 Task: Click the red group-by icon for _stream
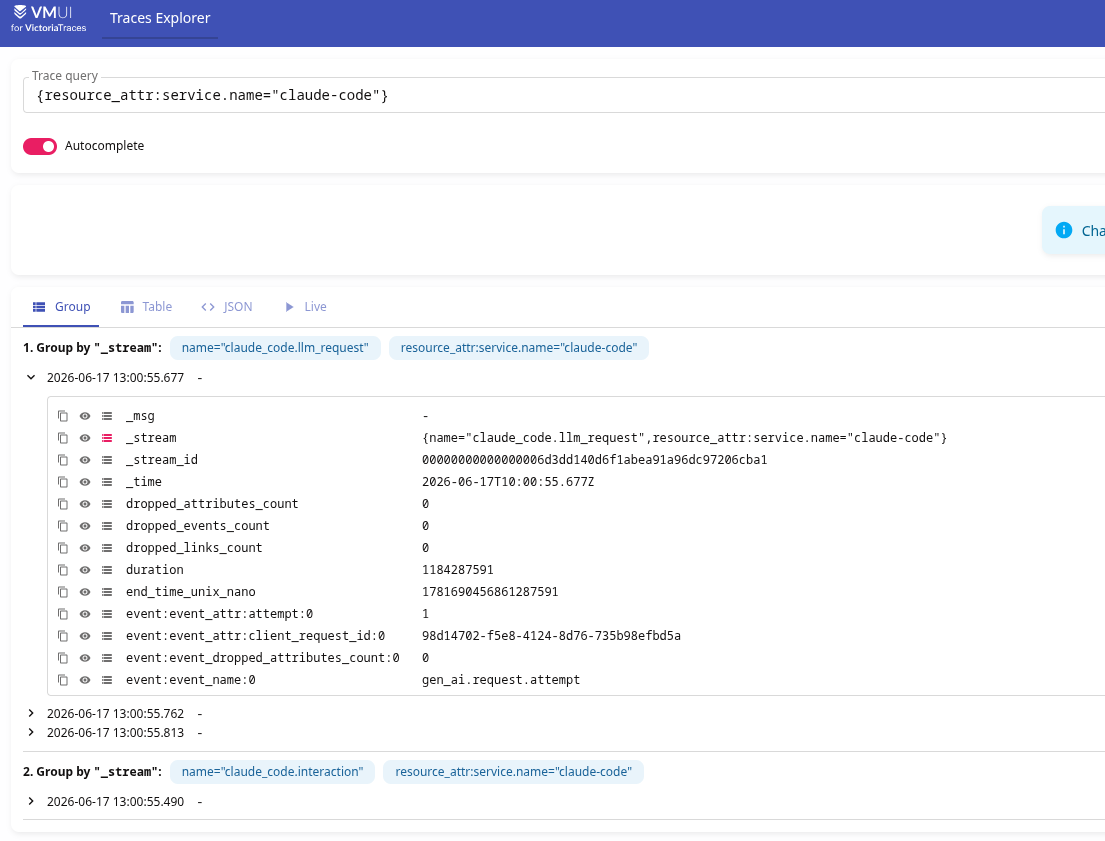[x=107, y=438]
